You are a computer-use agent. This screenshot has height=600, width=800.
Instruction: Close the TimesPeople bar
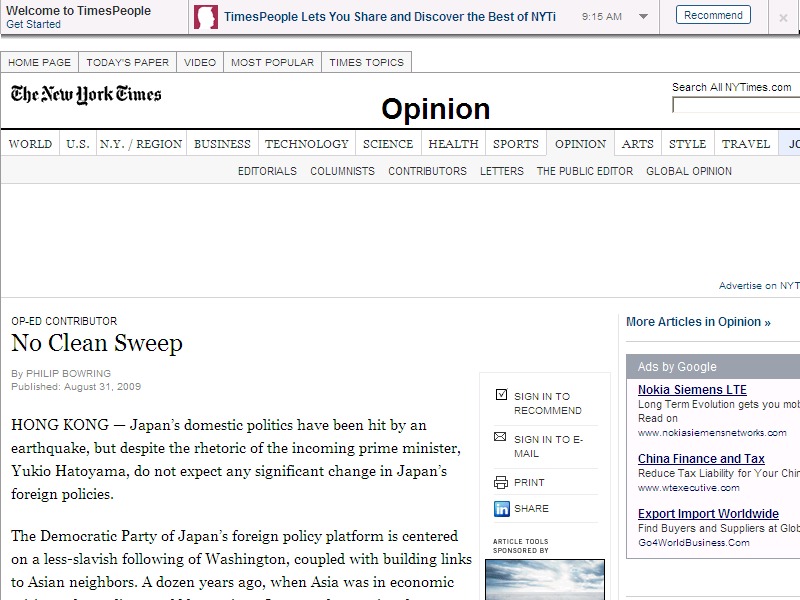783,18
